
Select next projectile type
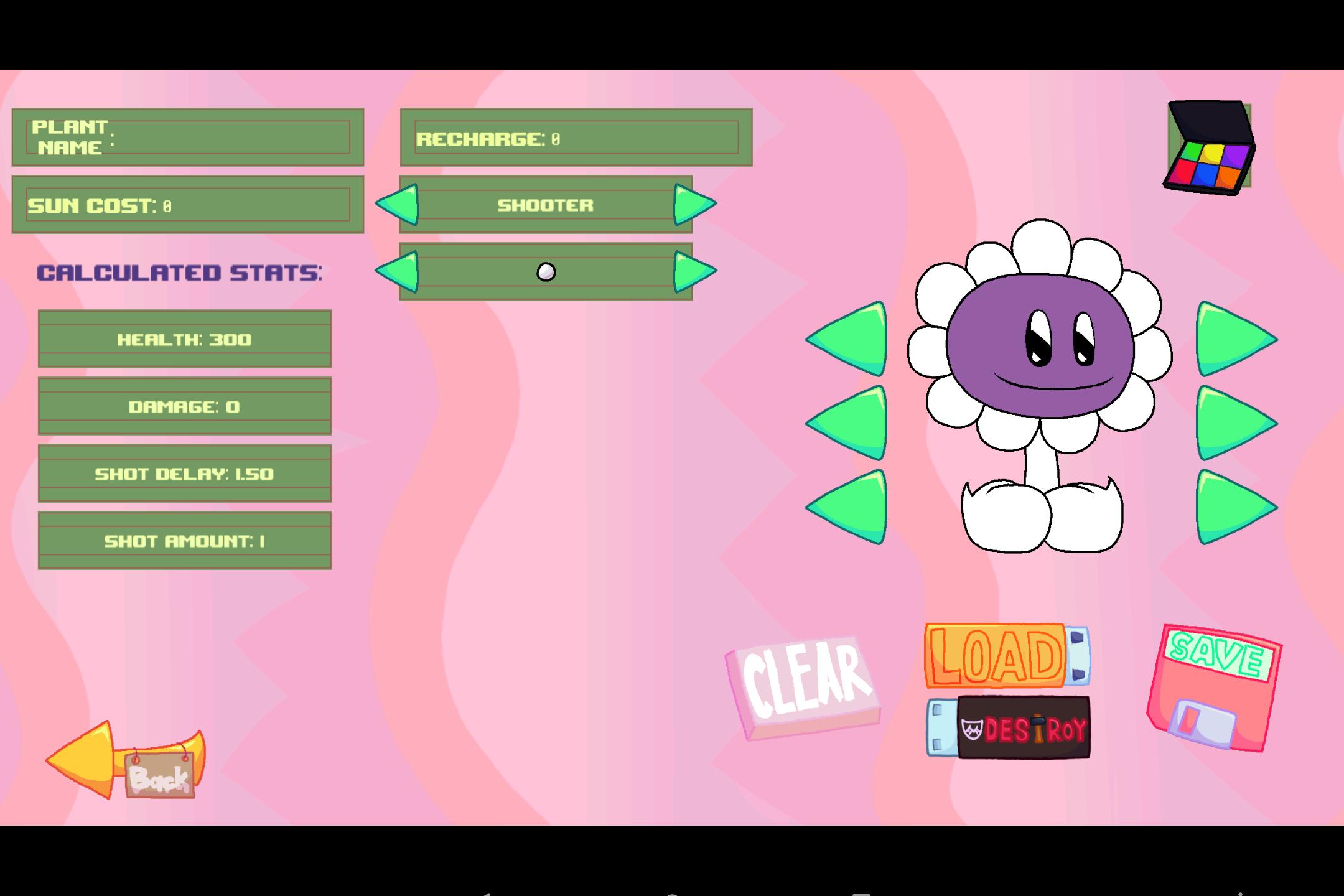click(x=693, y=271)
